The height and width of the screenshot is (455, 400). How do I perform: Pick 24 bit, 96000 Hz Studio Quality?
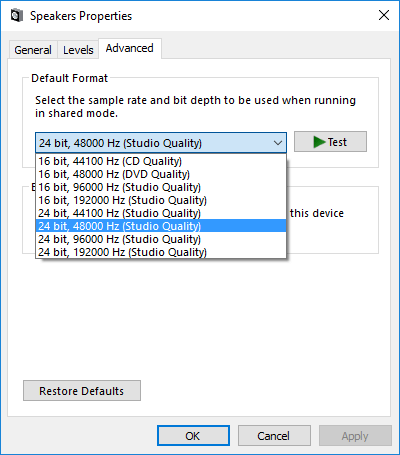click(x=161, y=239)
